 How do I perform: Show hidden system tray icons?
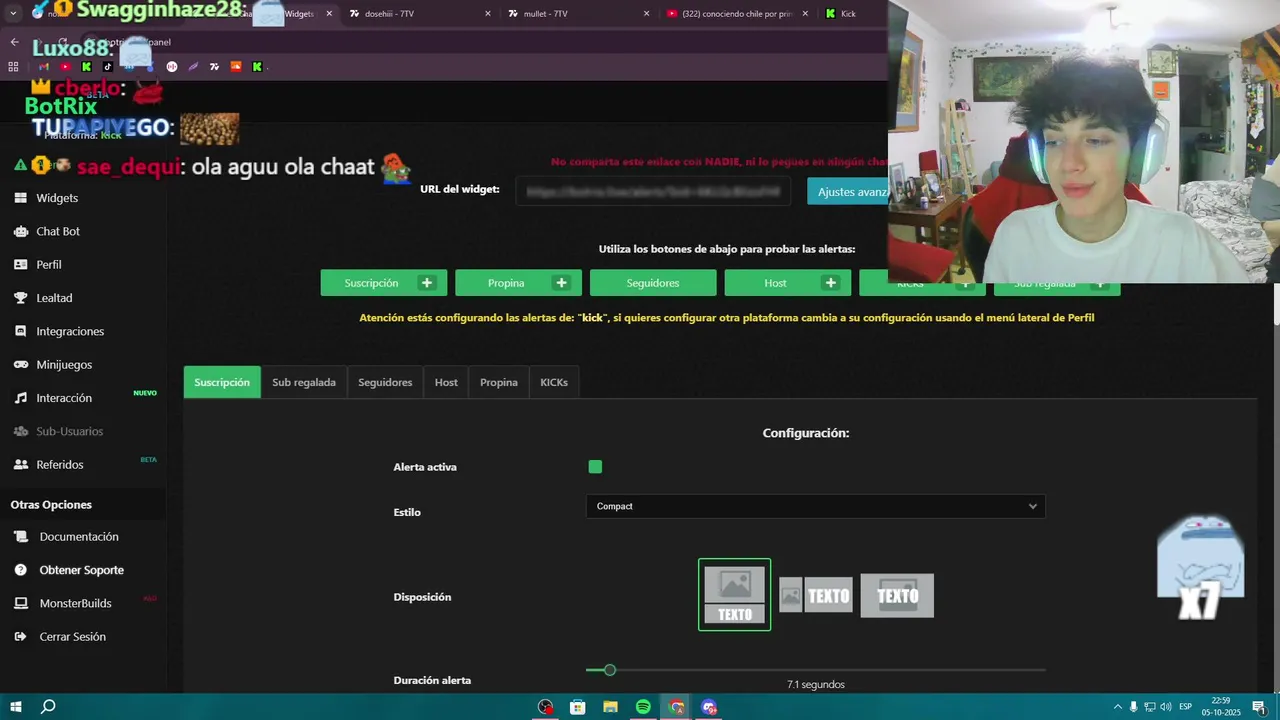tap(1117, 707)
